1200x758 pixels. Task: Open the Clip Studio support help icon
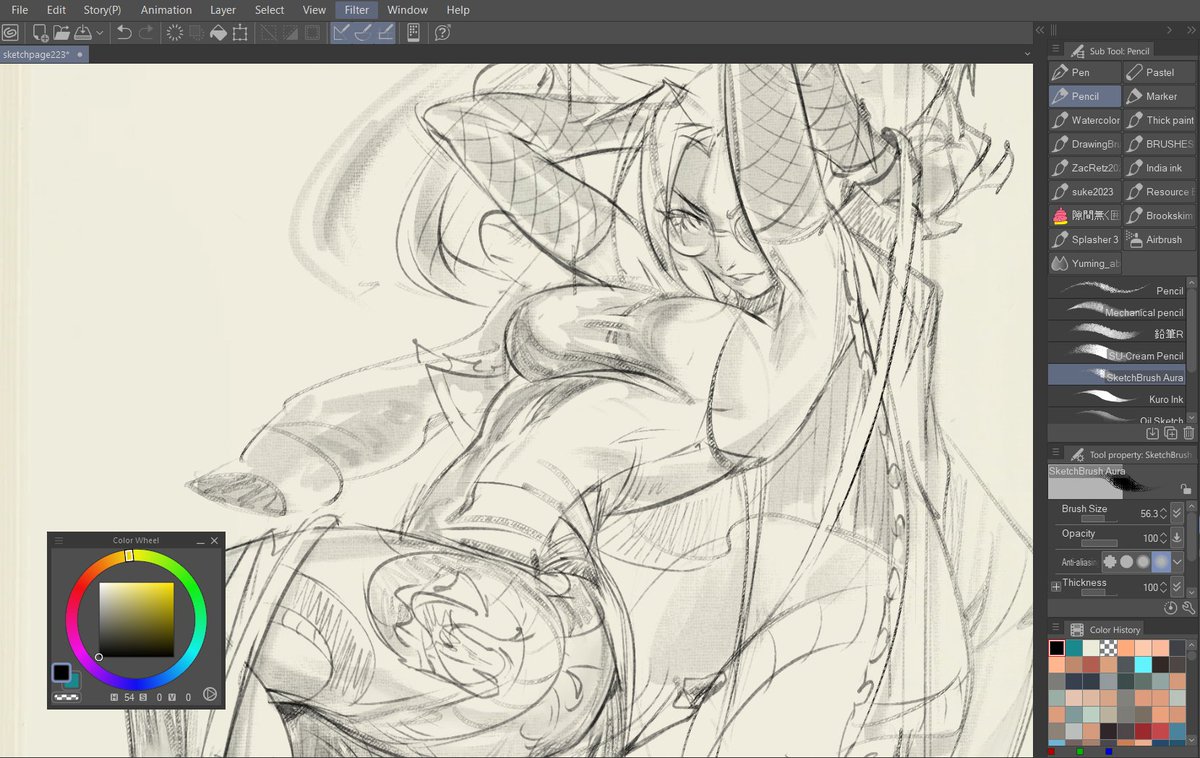(442, 33)
